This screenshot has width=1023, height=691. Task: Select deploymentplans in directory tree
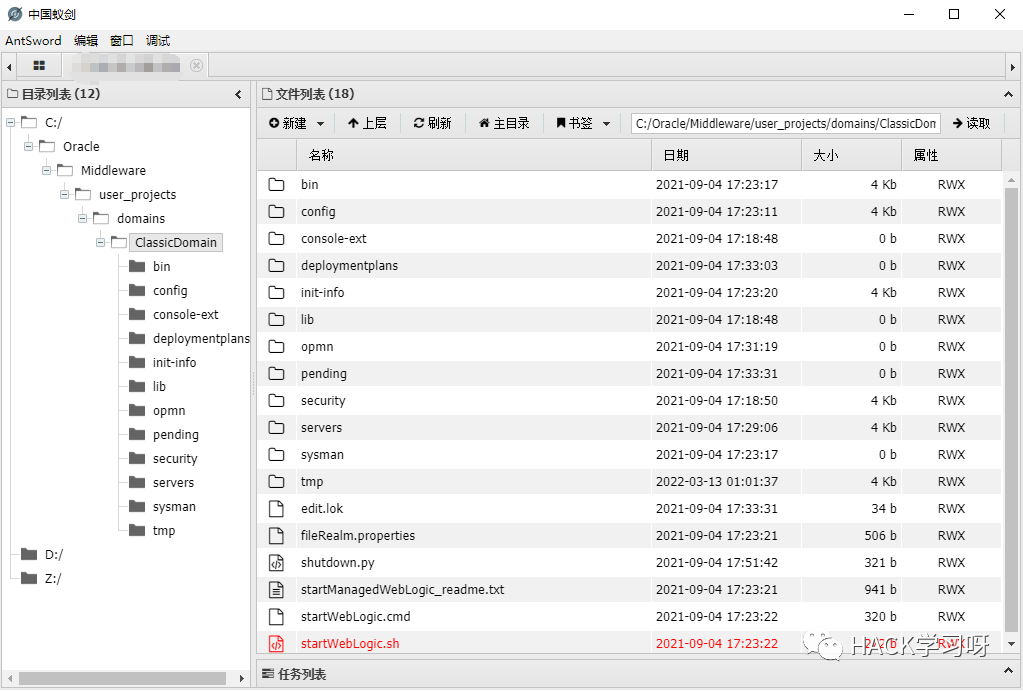click(201, 339)
